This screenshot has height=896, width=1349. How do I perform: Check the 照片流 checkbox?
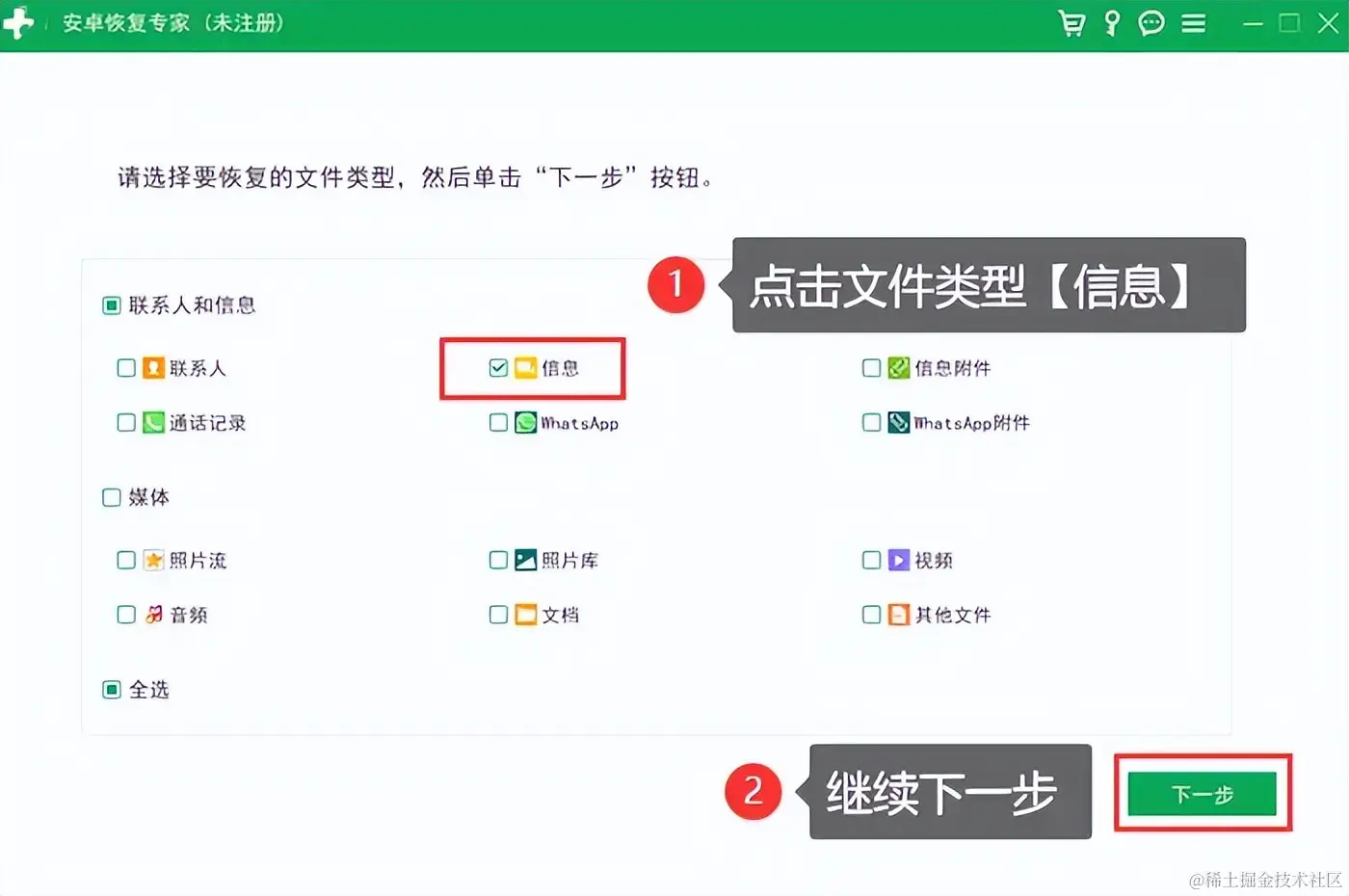tap(126, 561)
